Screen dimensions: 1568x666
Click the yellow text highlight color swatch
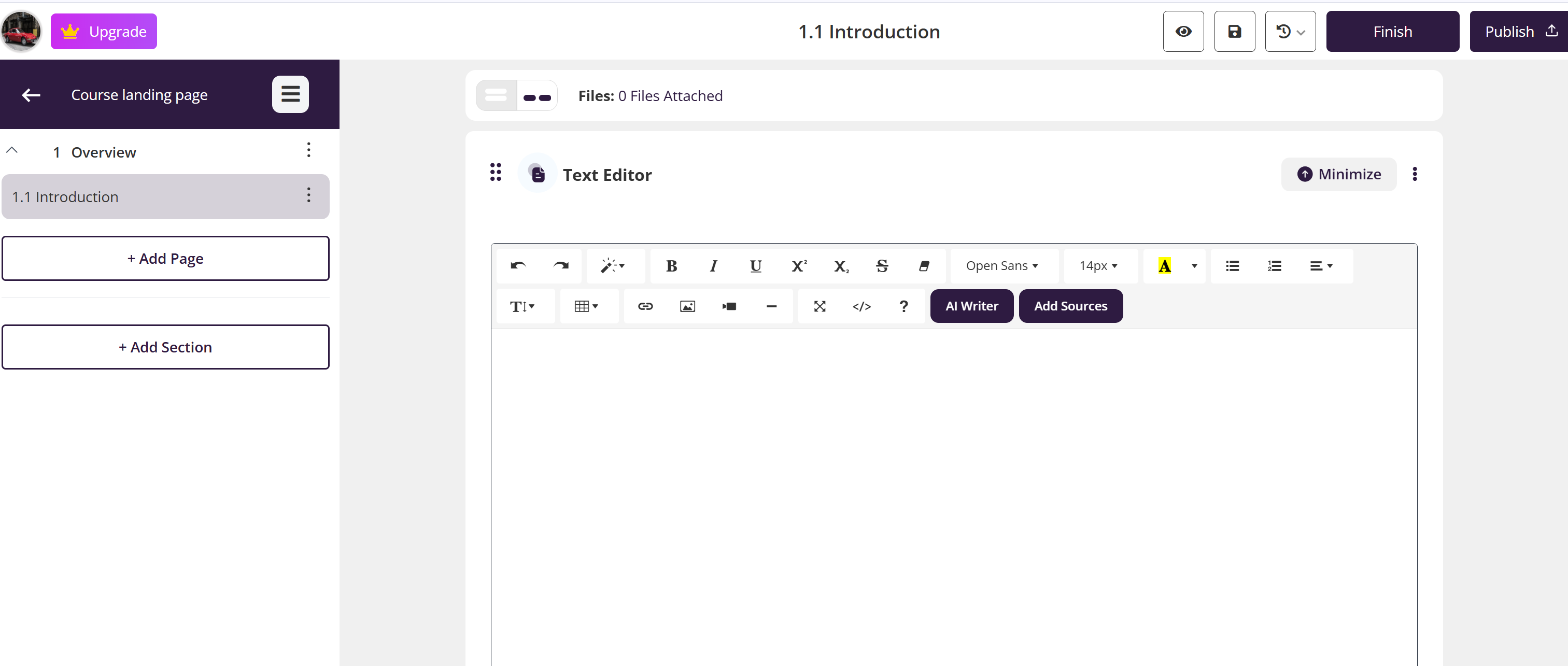point(1163,266)
